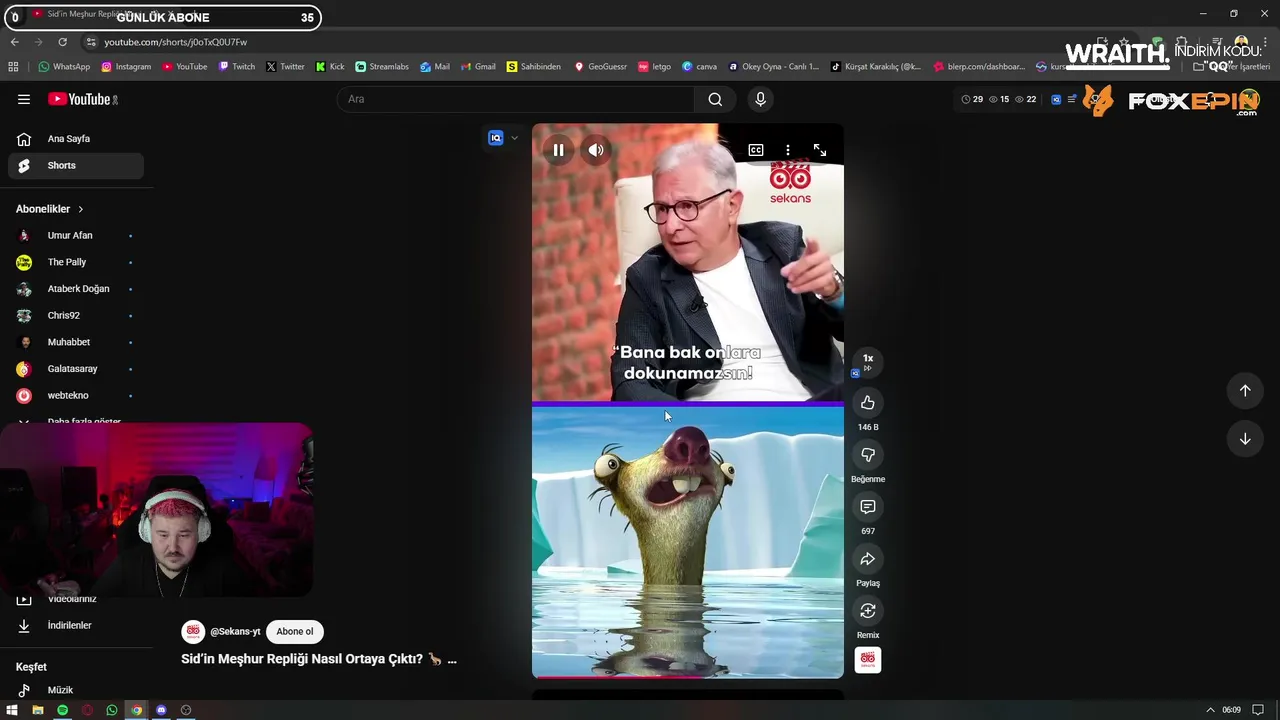Dislike the Short (Beğenme)
This screenshot has width=1280, height=720.
pos(868,455)
